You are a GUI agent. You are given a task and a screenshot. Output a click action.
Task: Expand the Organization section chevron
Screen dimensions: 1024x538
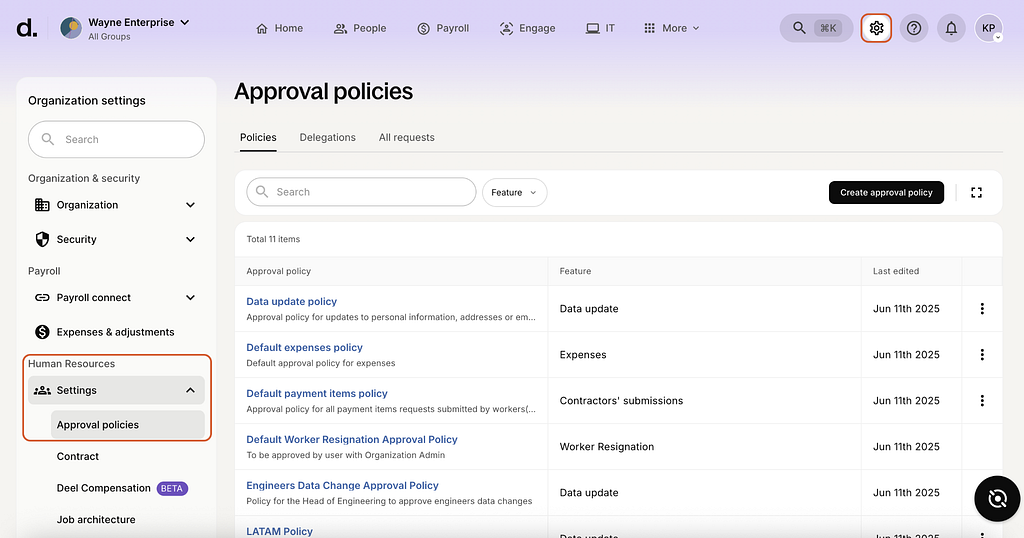pos(190,205)
